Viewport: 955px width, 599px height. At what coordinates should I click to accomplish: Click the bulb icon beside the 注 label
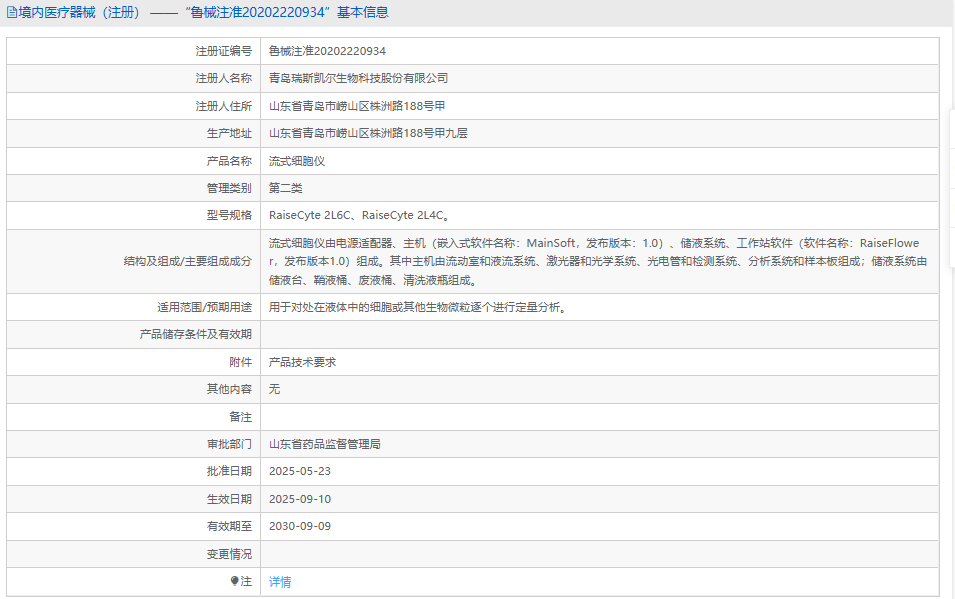point(234,581)
